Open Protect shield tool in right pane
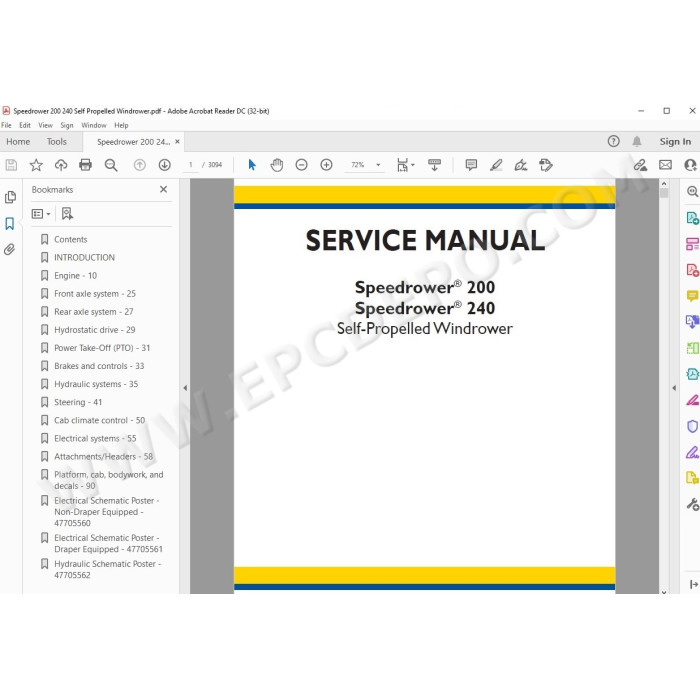Image resolution: width=700 pixels, height=700 pixels. coord(692,426)
